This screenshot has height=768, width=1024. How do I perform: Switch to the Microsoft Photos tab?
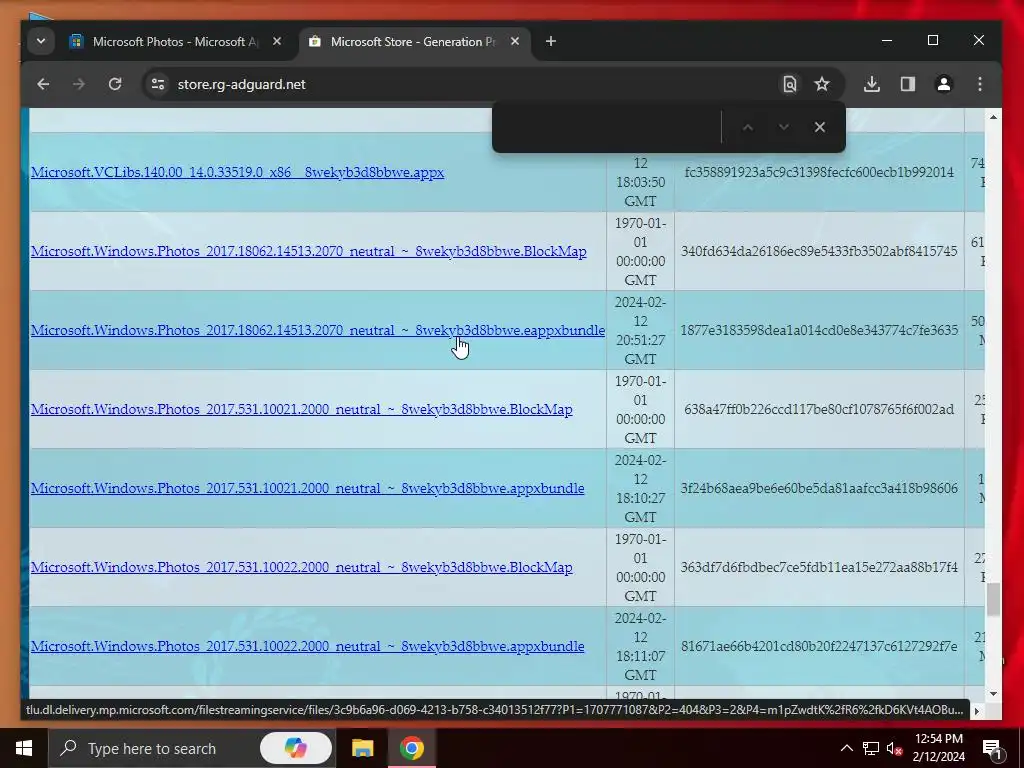[175, 42]
